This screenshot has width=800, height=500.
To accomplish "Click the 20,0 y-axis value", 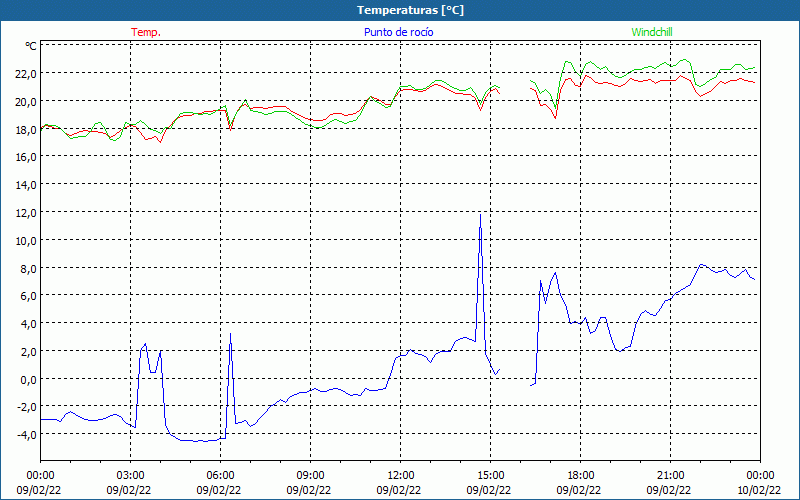I will (27, 102).
